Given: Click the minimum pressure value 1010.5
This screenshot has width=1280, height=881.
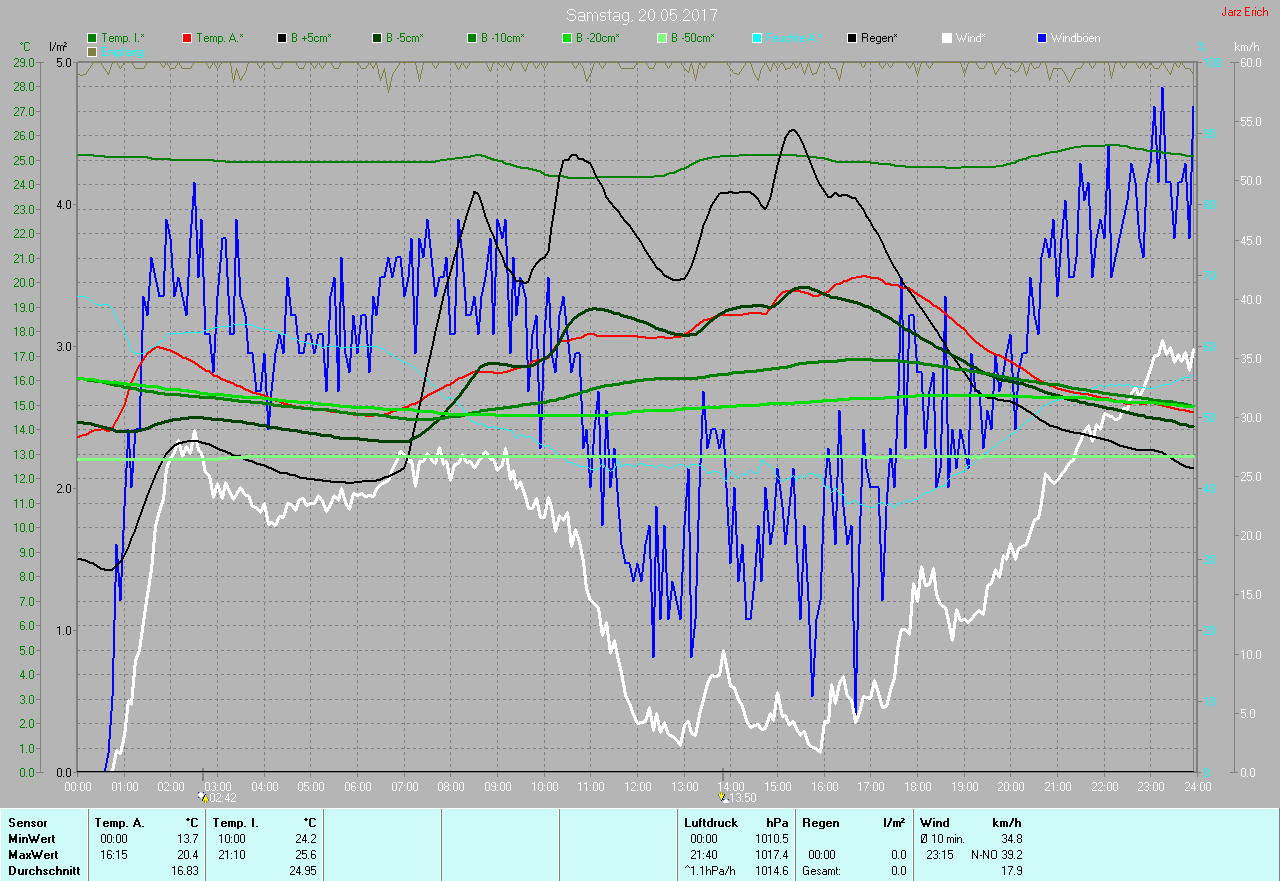Looking at the screenshot, I should coord(771,839).
